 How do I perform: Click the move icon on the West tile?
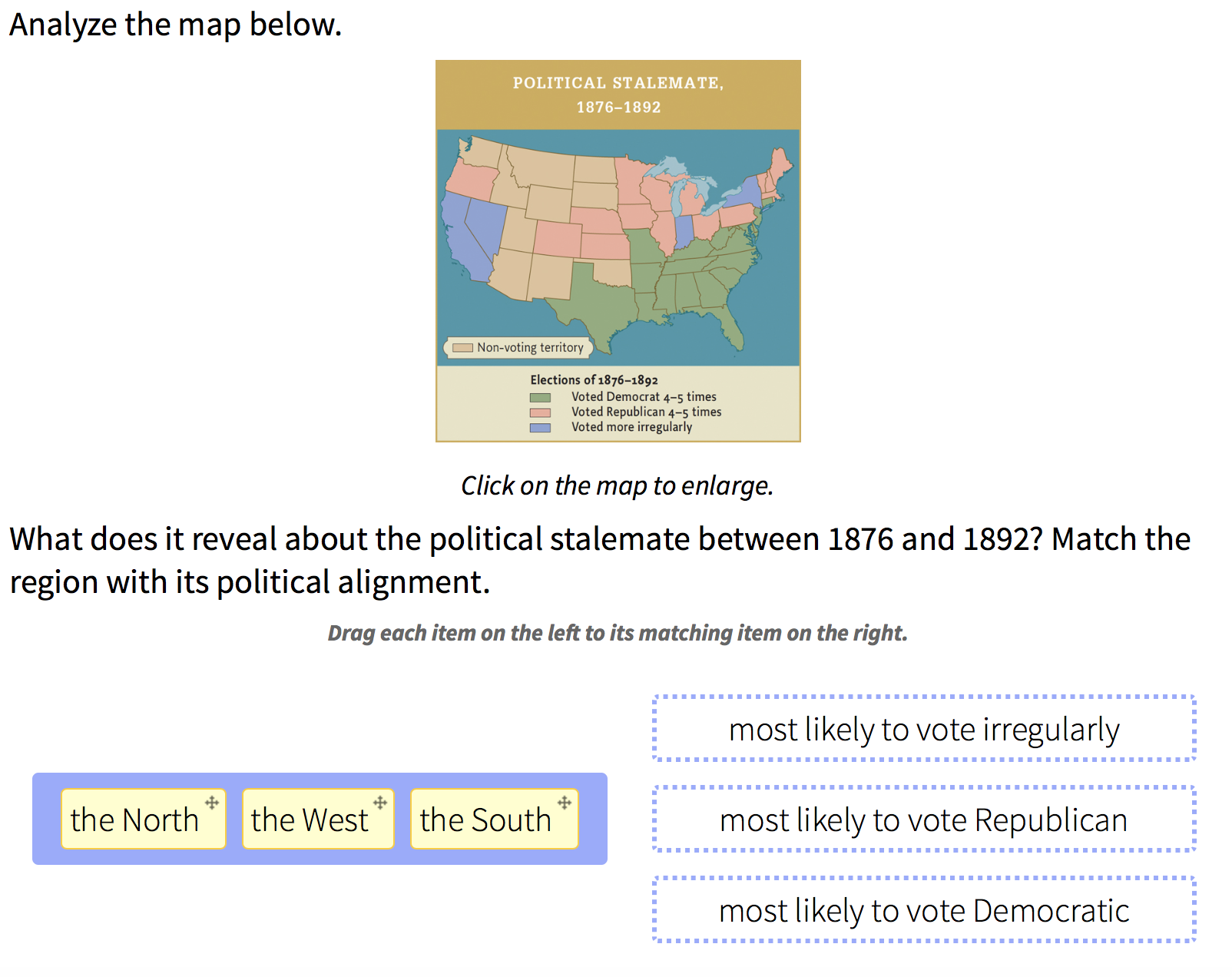(x=380, y=803)
